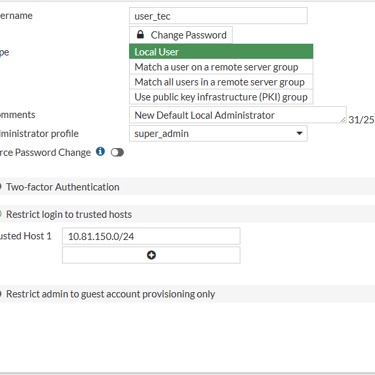This screenshot has width=375, height=375.
Task: Click the Change Password button
Action: click(181, 35)
